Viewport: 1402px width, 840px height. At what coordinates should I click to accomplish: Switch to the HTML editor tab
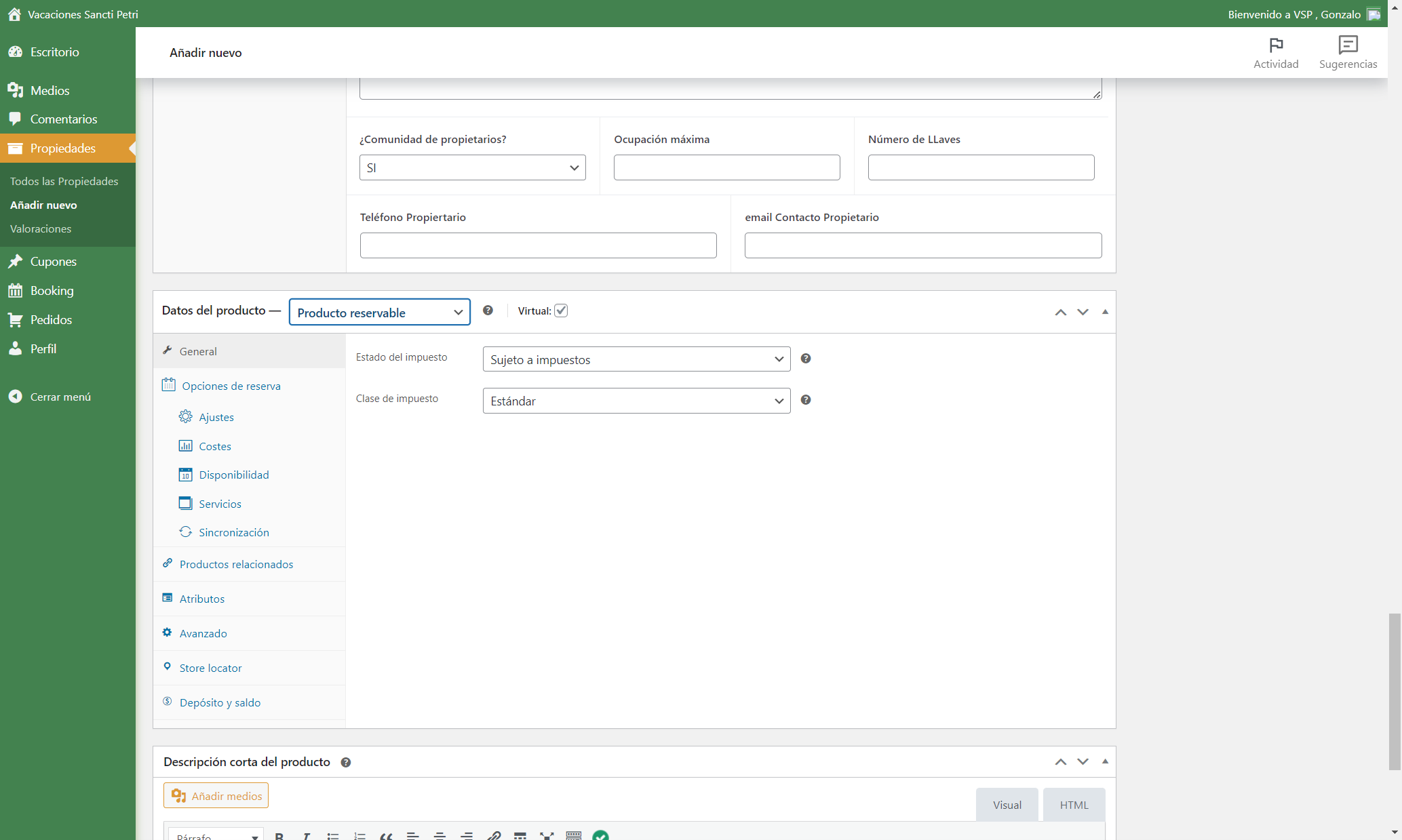(x=1074, y=805)
